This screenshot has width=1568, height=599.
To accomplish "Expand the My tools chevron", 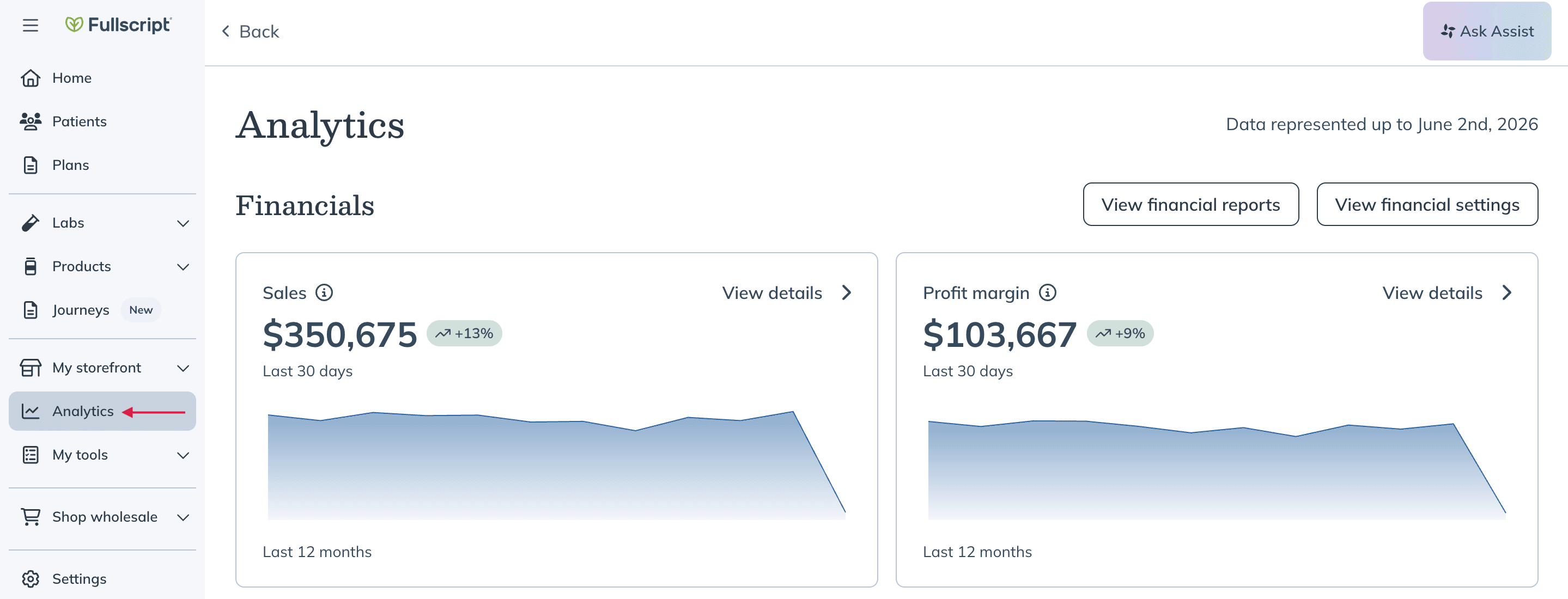I will 183,455.
